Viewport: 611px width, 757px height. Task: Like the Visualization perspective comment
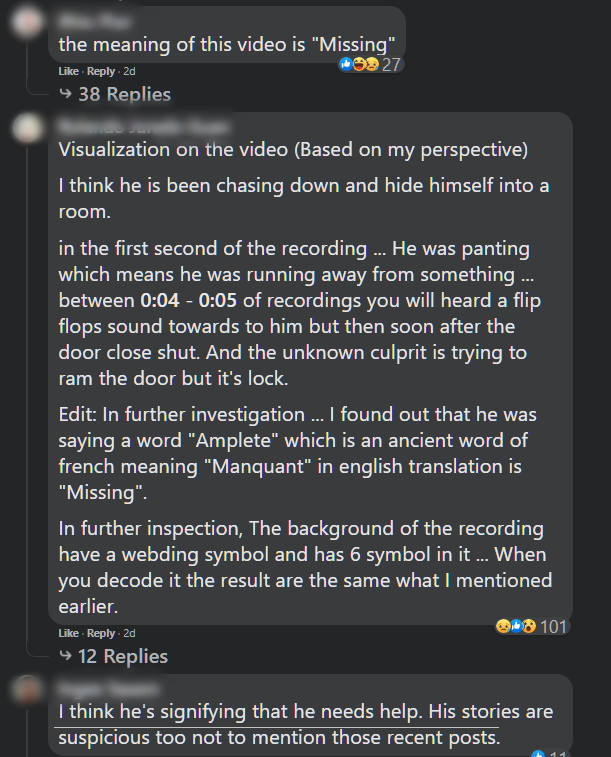pyautogui.click(x=68, y=633)
